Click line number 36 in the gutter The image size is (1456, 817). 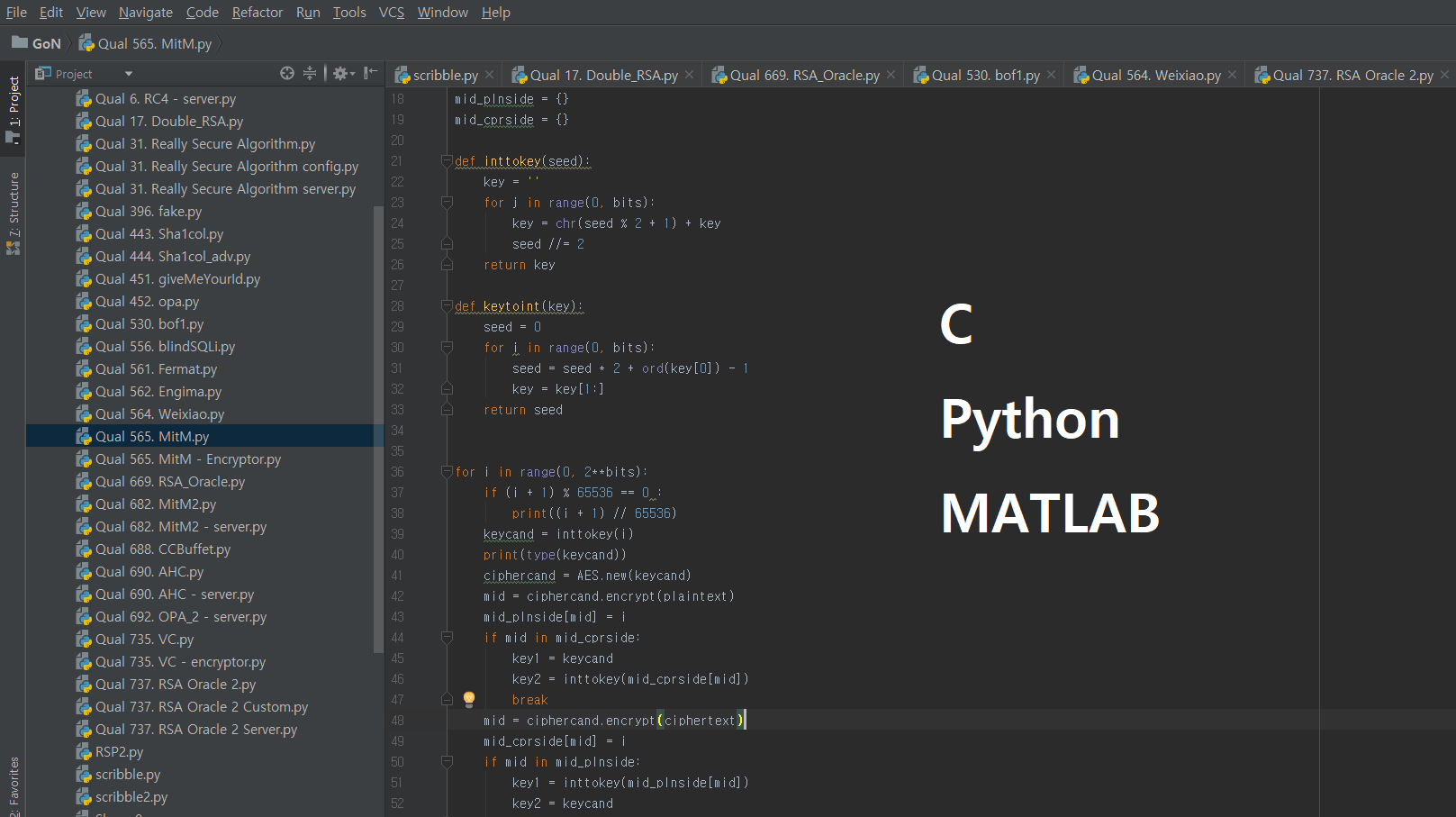(x=397, y=472)
